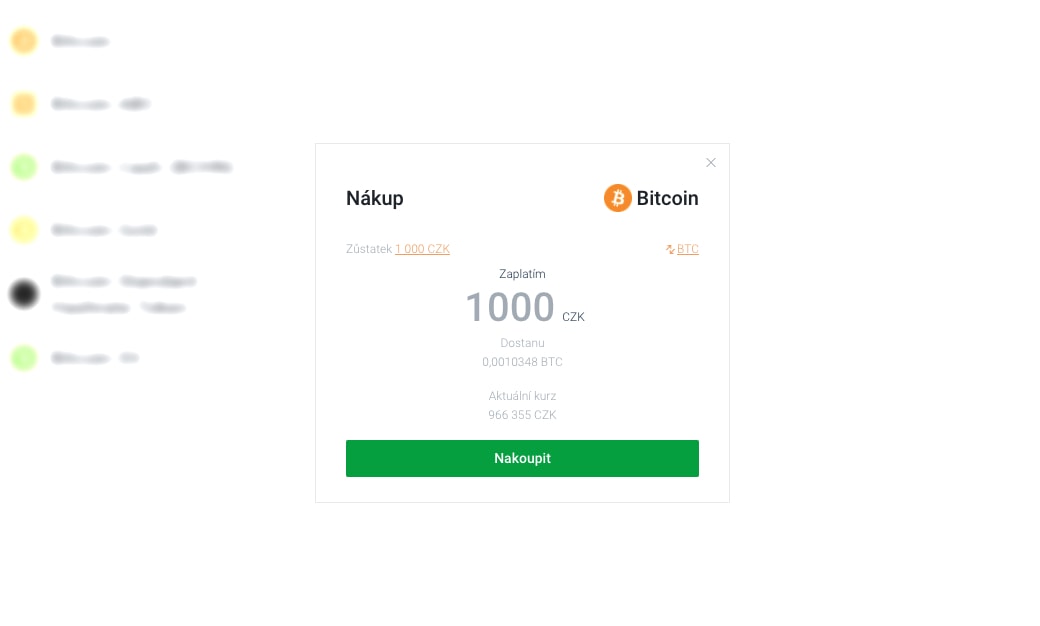Confirm purchase with Nakoupit button
Screen dimensions: 1040x626
(522, 458)
